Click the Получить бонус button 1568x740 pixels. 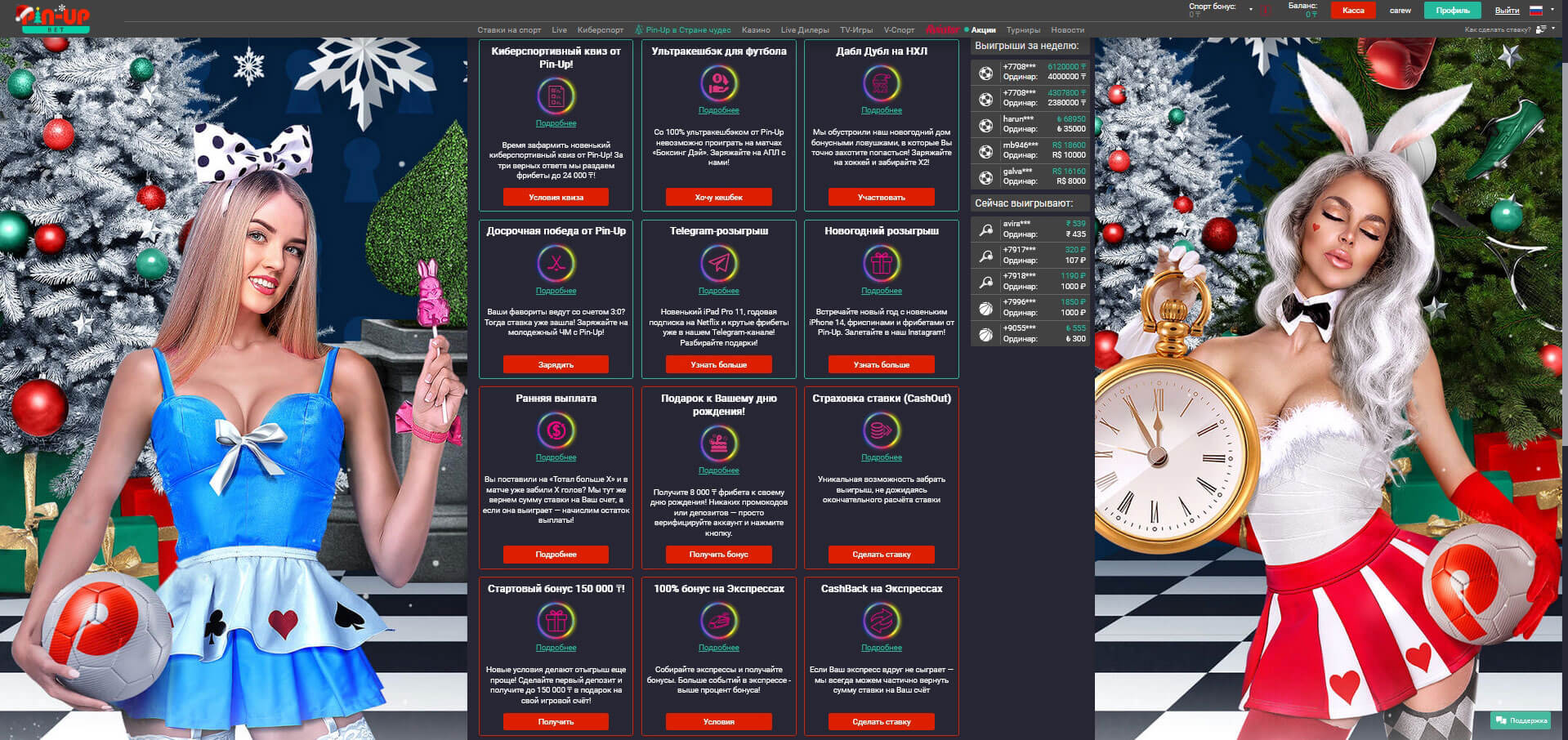pos(718,554)
